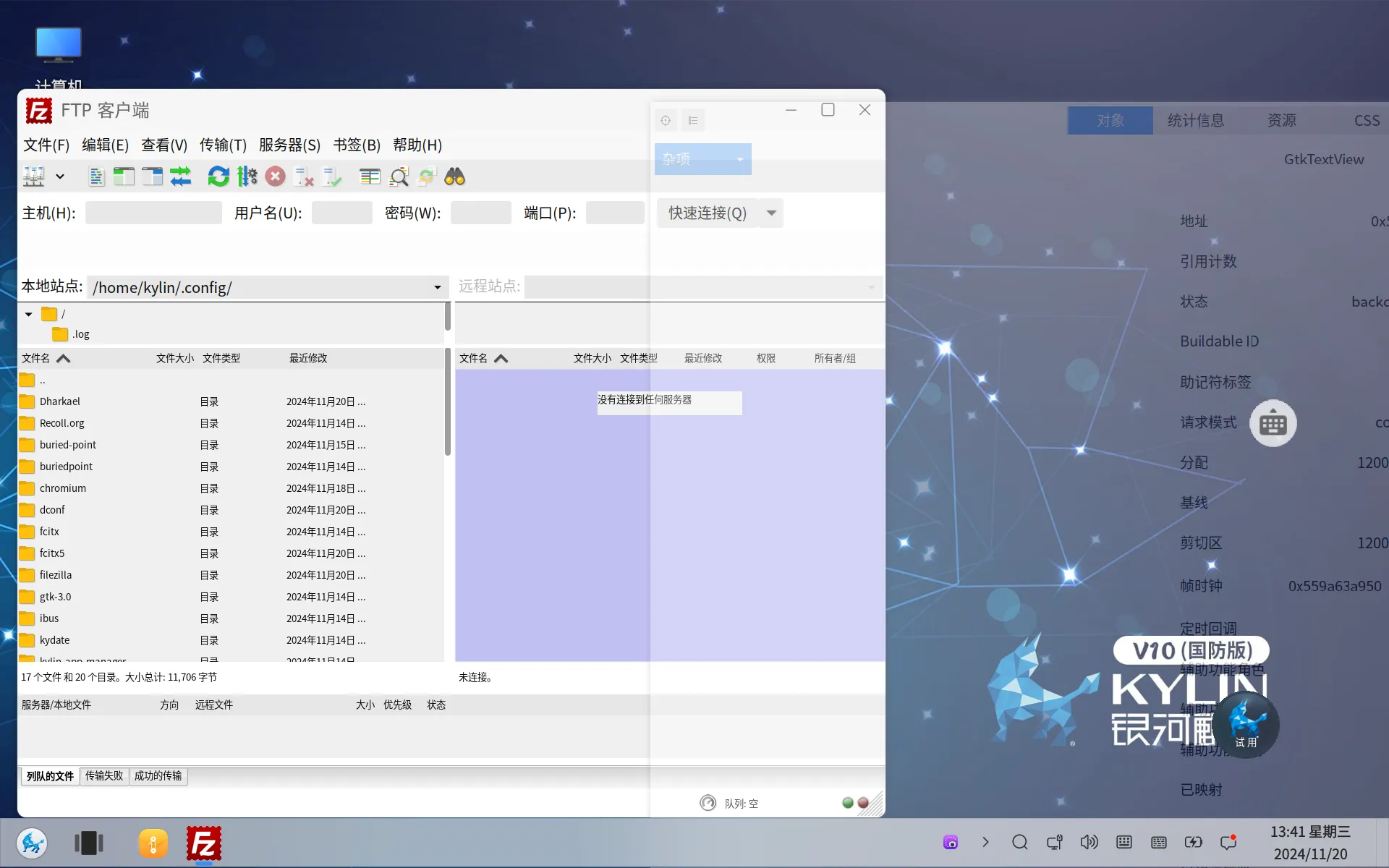Open the directory listing filters dialog

[x=370, y=176]
